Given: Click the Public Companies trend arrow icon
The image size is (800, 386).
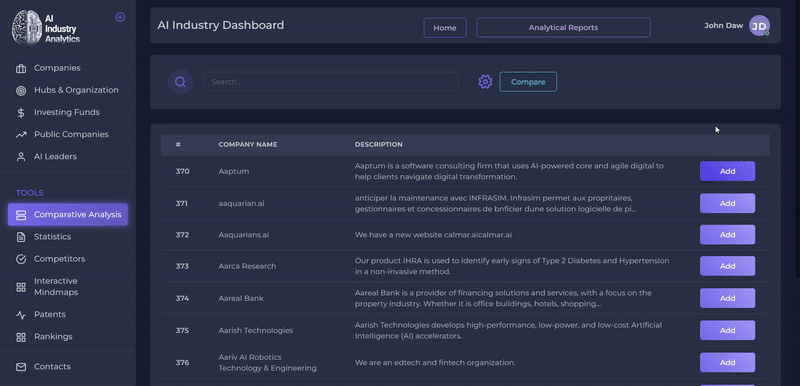Looking at the screenshot, I should click(x=21, y=135).
